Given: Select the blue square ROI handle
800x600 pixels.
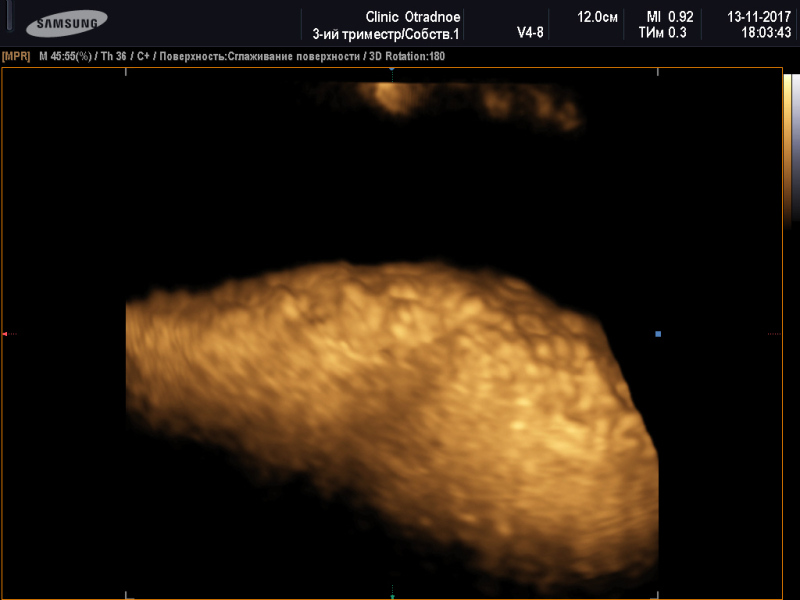Looking at the screenshot, I should [658, 334].
